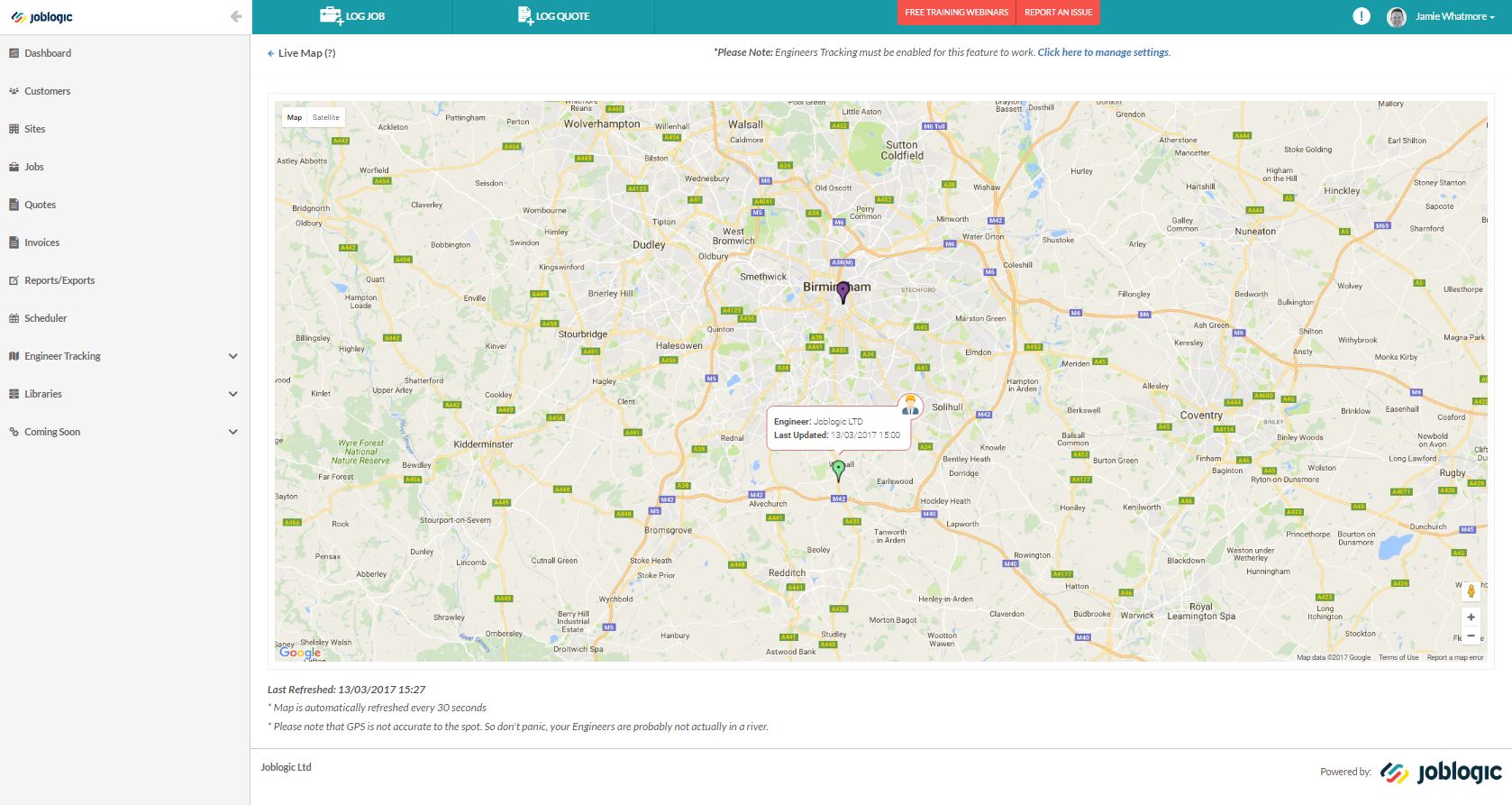Click the Engineer Tracking map icon
Viewport: 1512px width, 805px height.
14,356
